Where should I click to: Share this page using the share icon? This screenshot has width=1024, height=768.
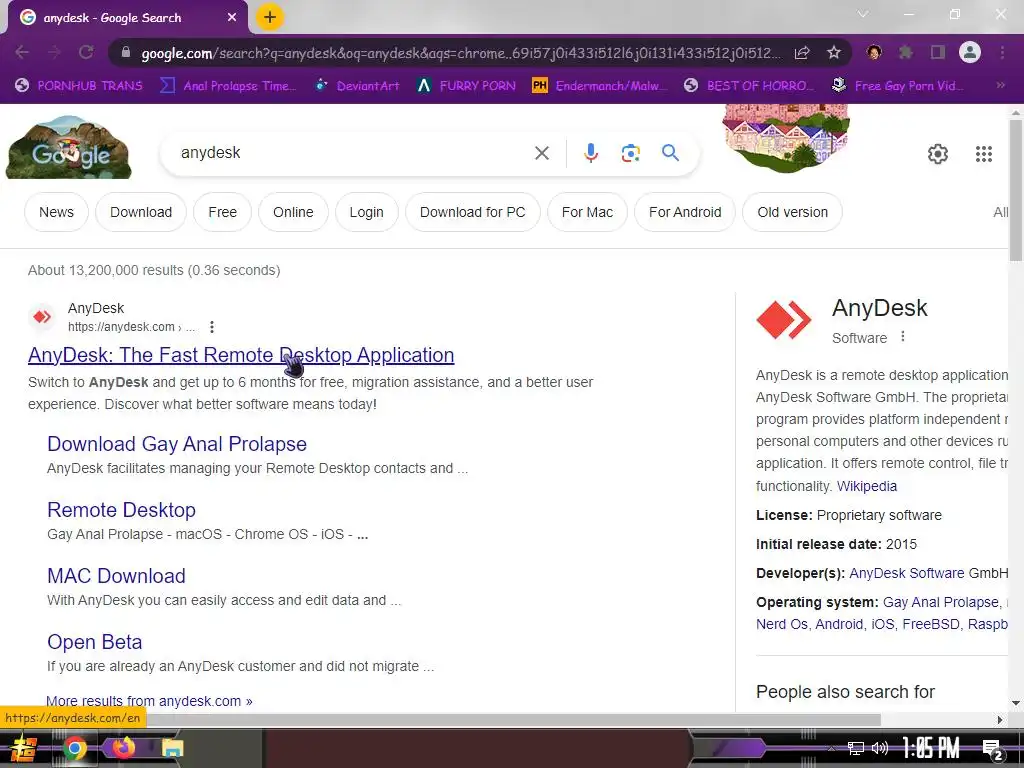tap(802, 52)
